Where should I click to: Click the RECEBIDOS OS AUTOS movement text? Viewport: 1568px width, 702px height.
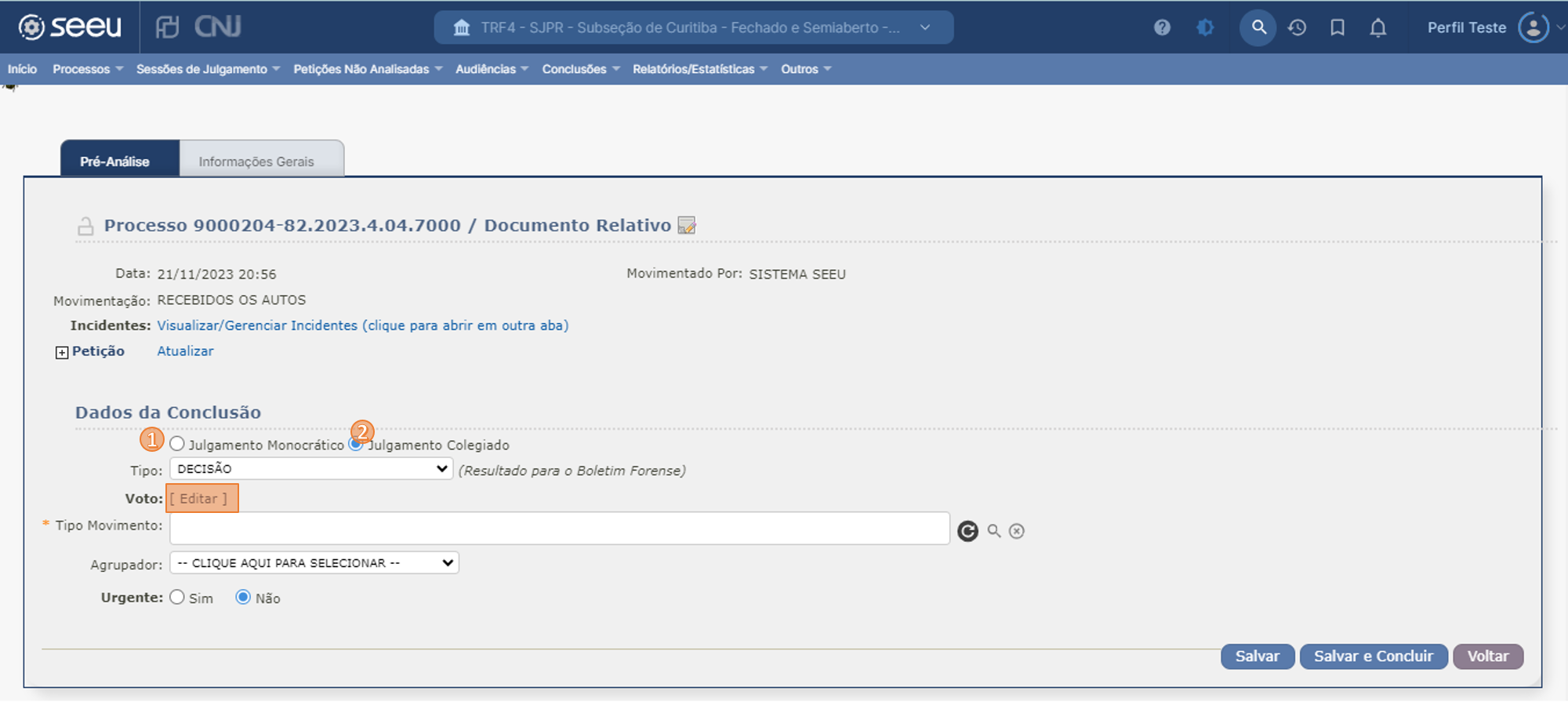tap(231, 300)
